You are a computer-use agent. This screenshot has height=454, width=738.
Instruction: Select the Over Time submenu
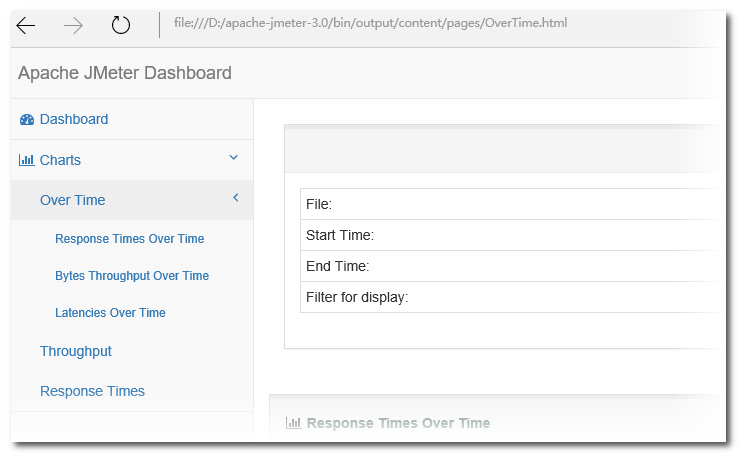tap(72, 200)
